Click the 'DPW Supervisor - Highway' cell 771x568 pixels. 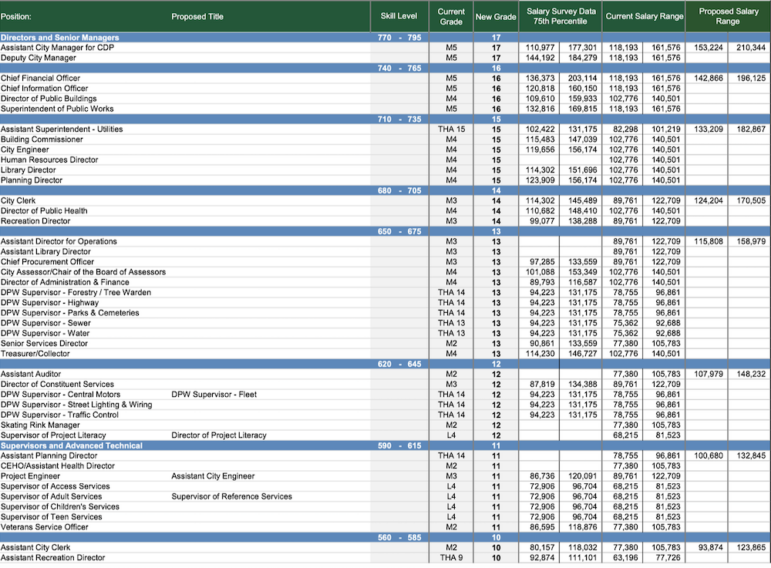coord(50,303)
